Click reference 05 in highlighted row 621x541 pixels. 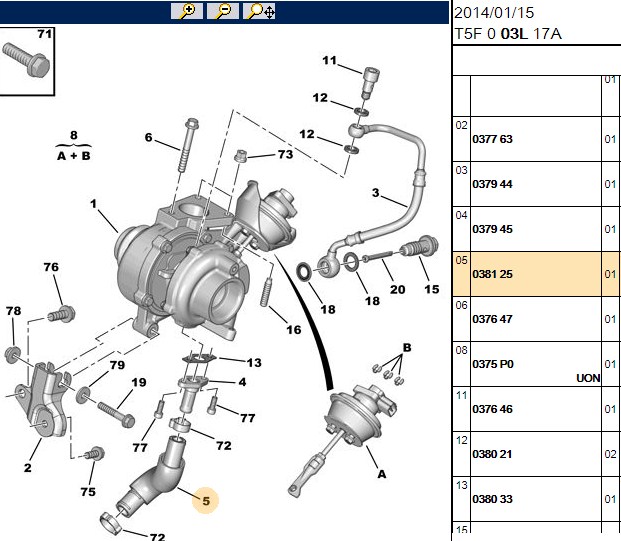461,260
